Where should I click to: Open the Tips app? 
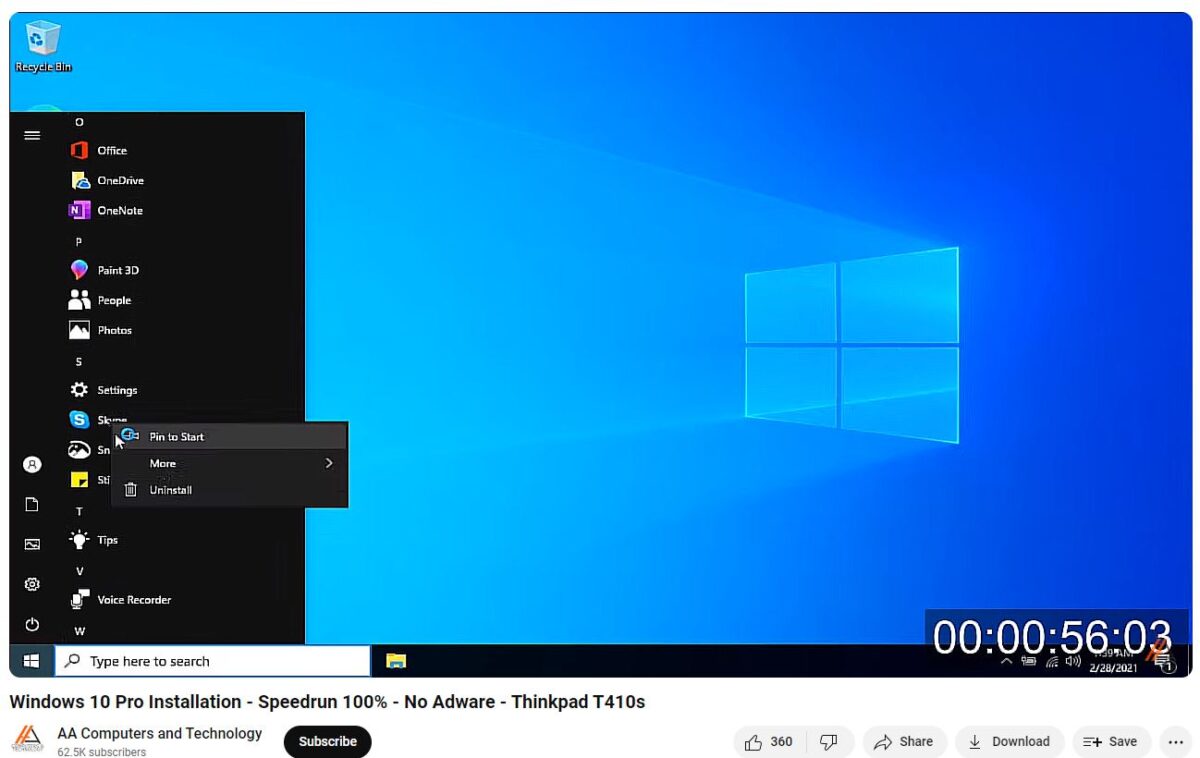click(x=93, y=540)
